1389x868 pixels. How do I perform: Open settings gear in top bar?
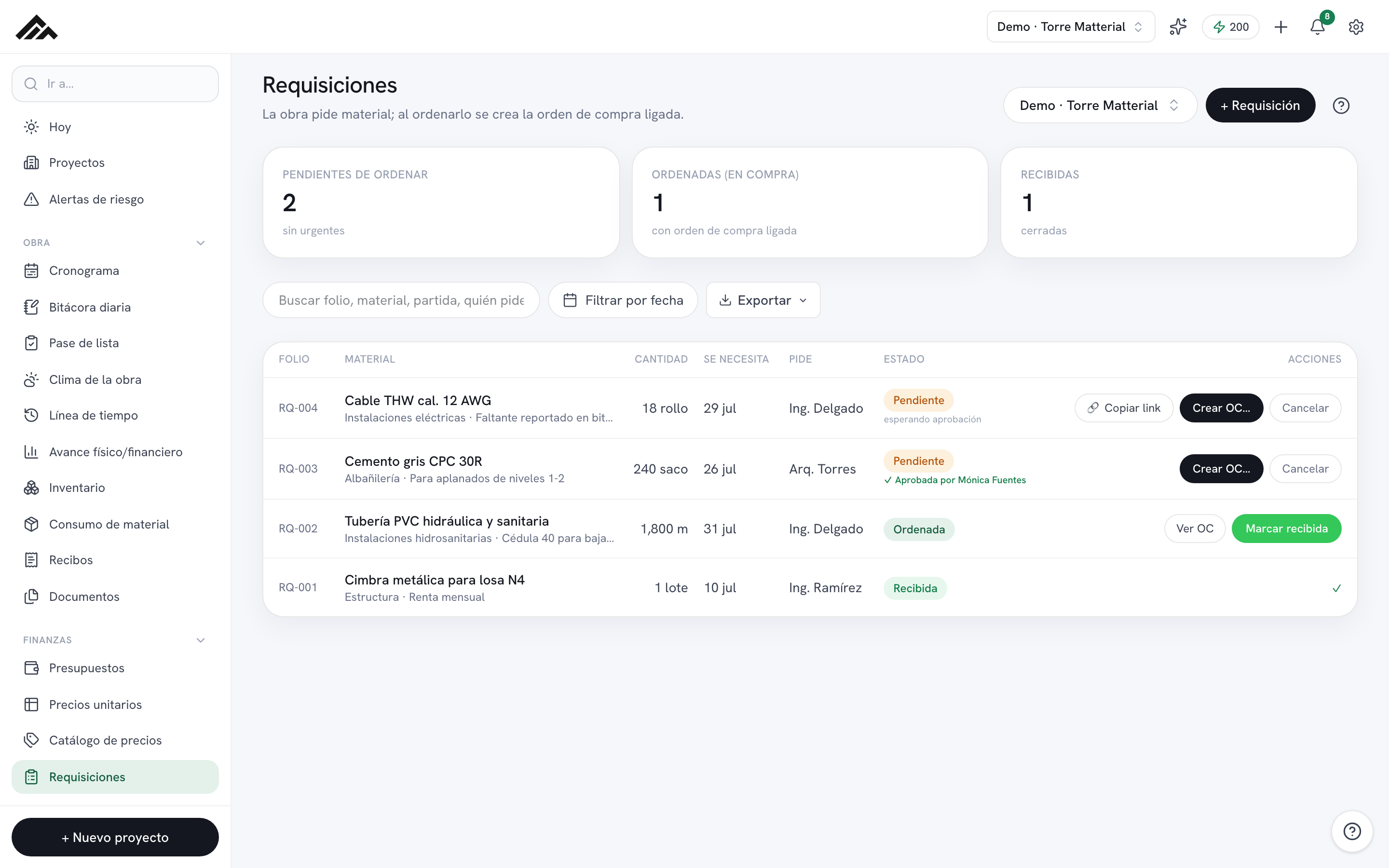coord(1356,27)
